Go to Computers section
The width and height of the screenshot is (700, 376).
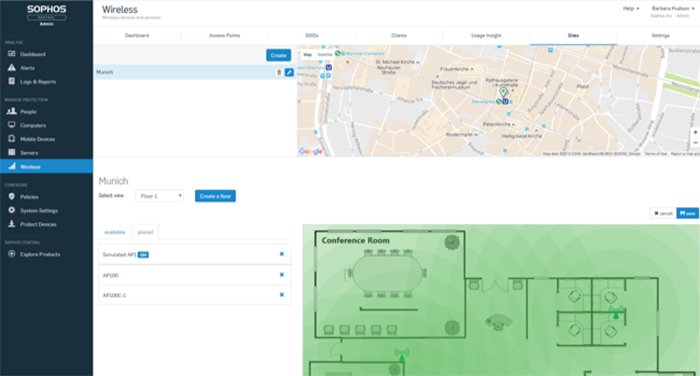coord(33,125)
